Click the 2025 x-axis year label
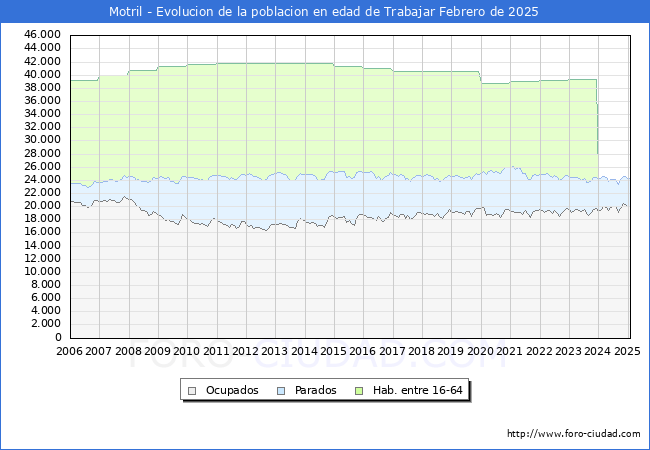Viewport: 650px width, 450px height. (627, 351)
